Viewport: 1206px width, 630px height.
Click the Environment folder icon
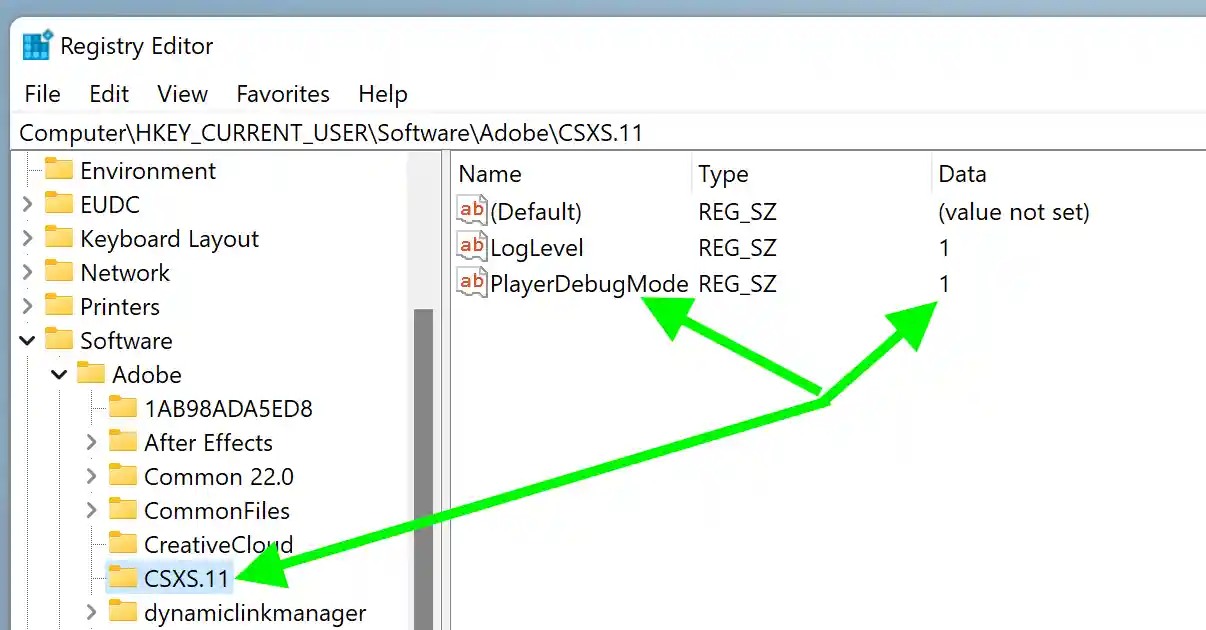tap(58, 170)
